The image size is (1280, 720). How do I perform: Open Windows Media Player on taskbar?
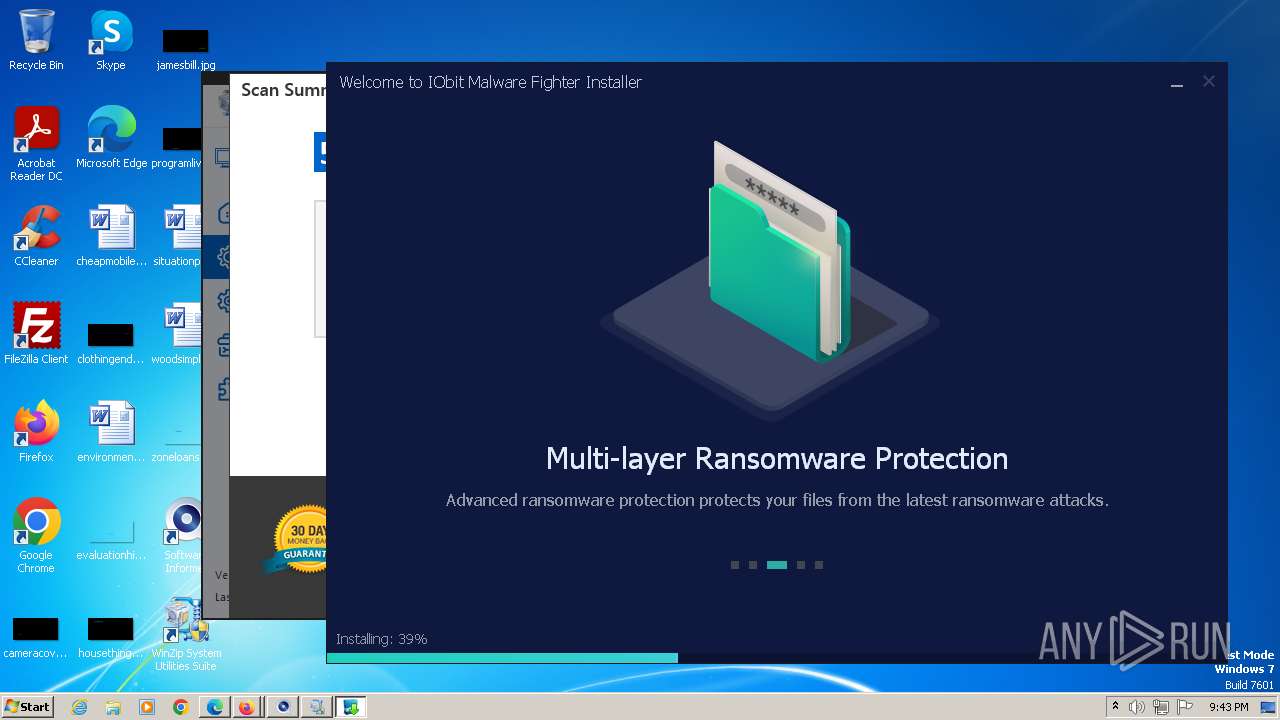(x=147, y=707)
